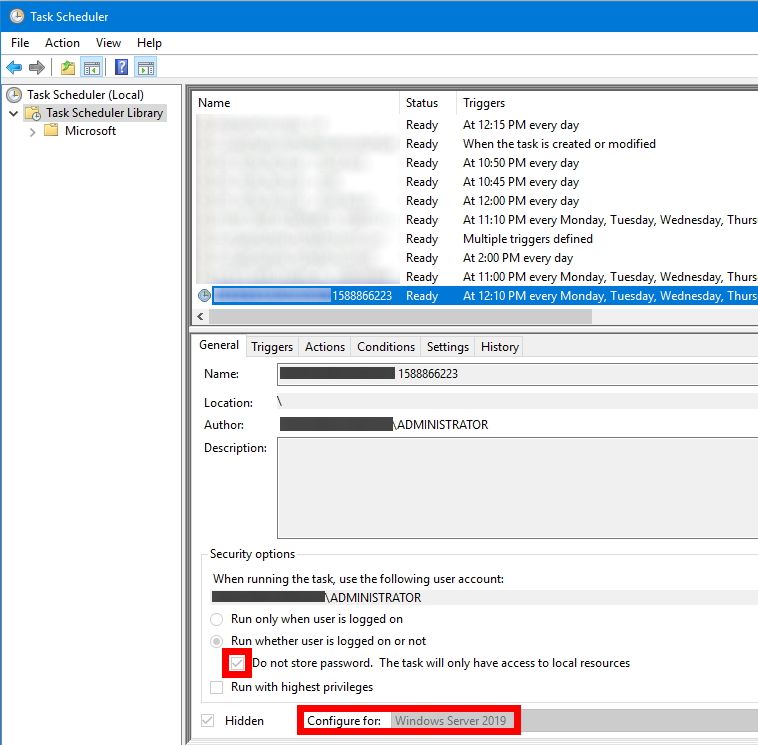Open the Action menu
This screenshot has width=758, height=745.
point(62,43)
